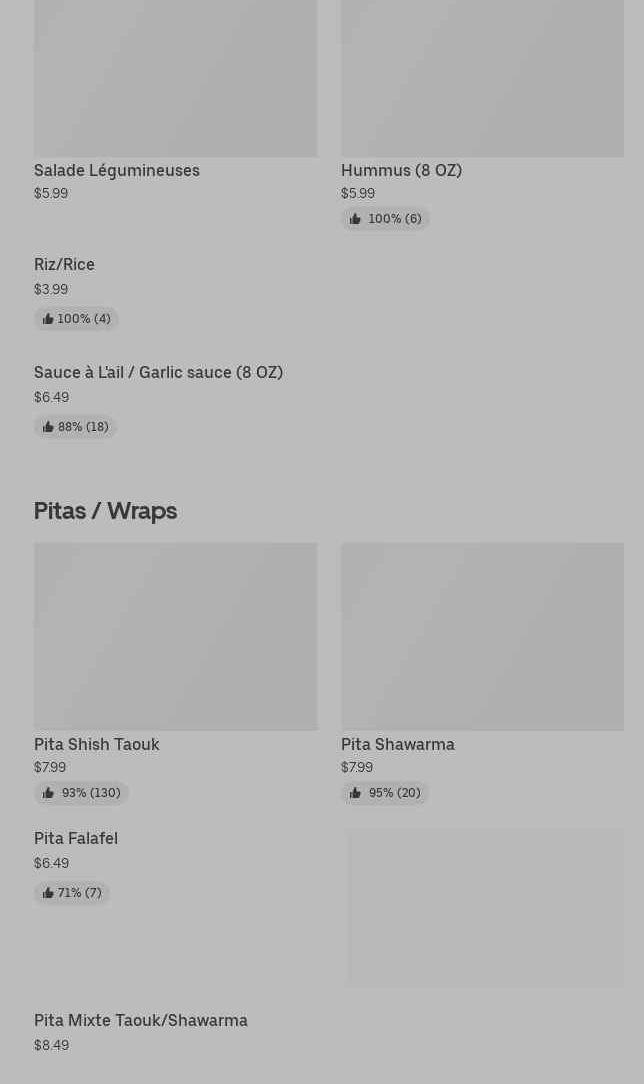The height and width of the screenshot is (1084, 644).
Task: Open the Pita Shawarma title
Action: pyautogui.click(x=398, y=744)
